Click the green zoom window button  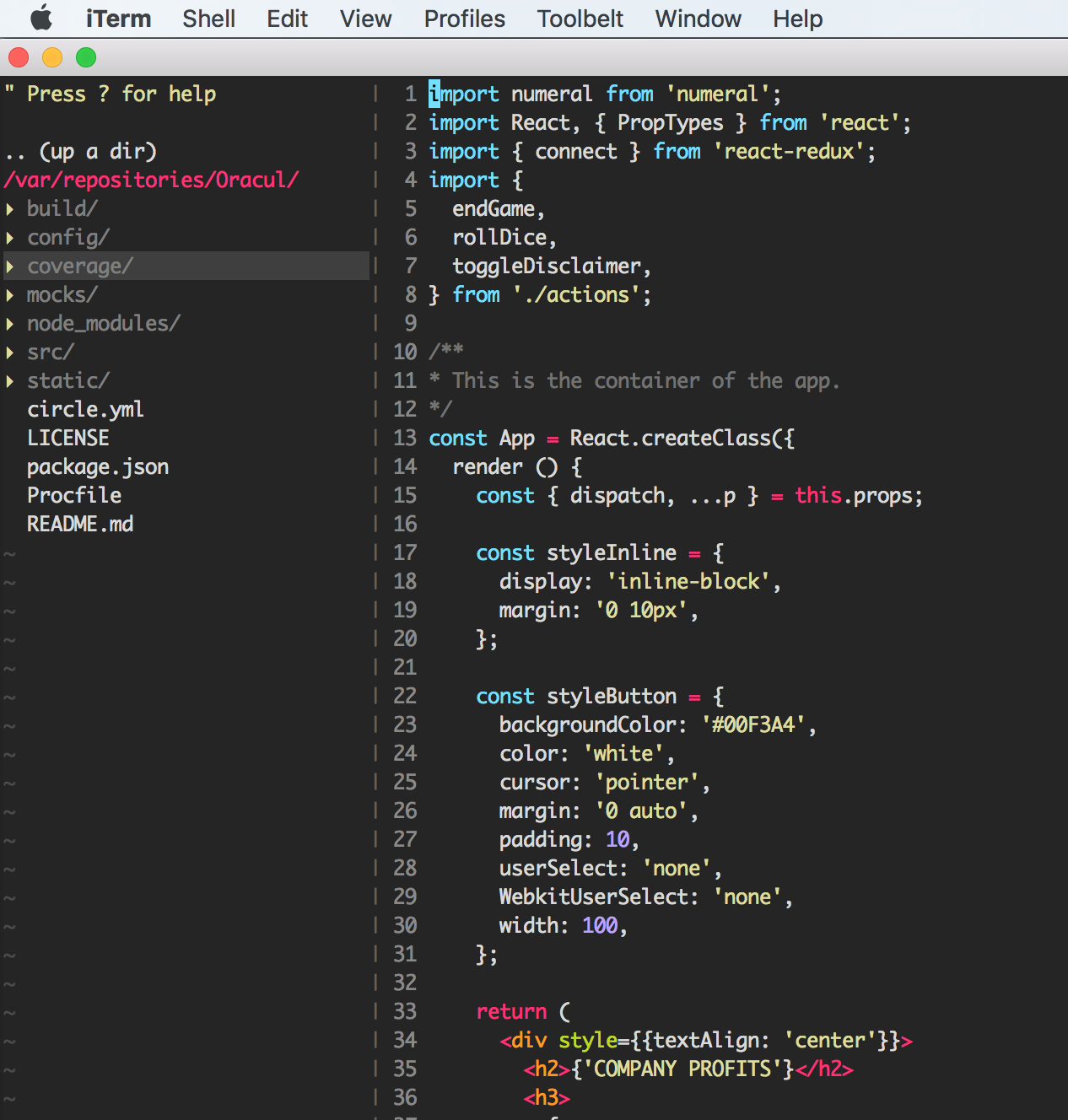tap(86, 57)
